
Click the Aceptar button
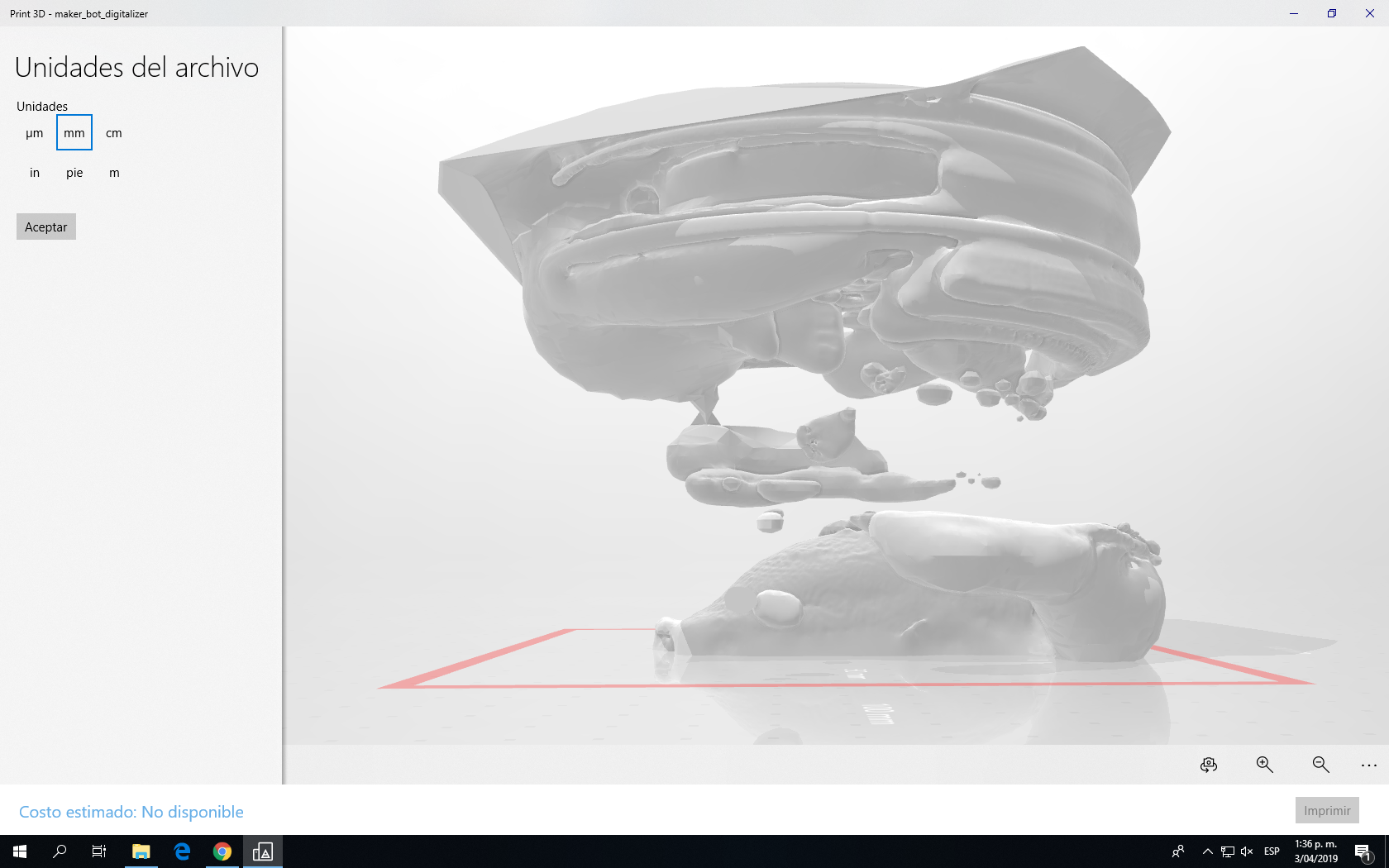[46, 227]
